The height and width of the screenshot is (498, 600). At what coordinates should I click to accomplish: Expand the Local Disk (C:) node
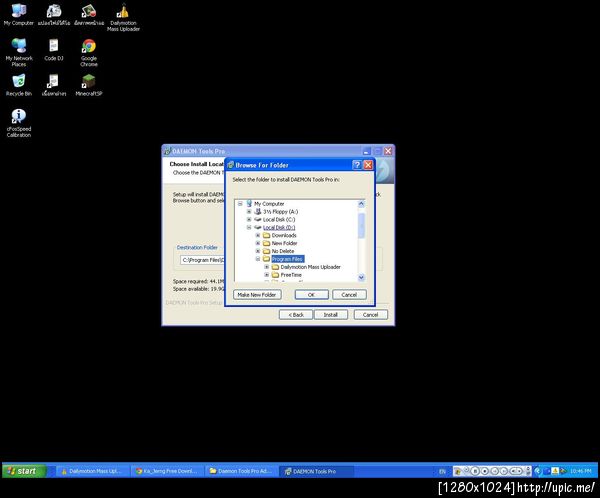click(x=249, y=220)
